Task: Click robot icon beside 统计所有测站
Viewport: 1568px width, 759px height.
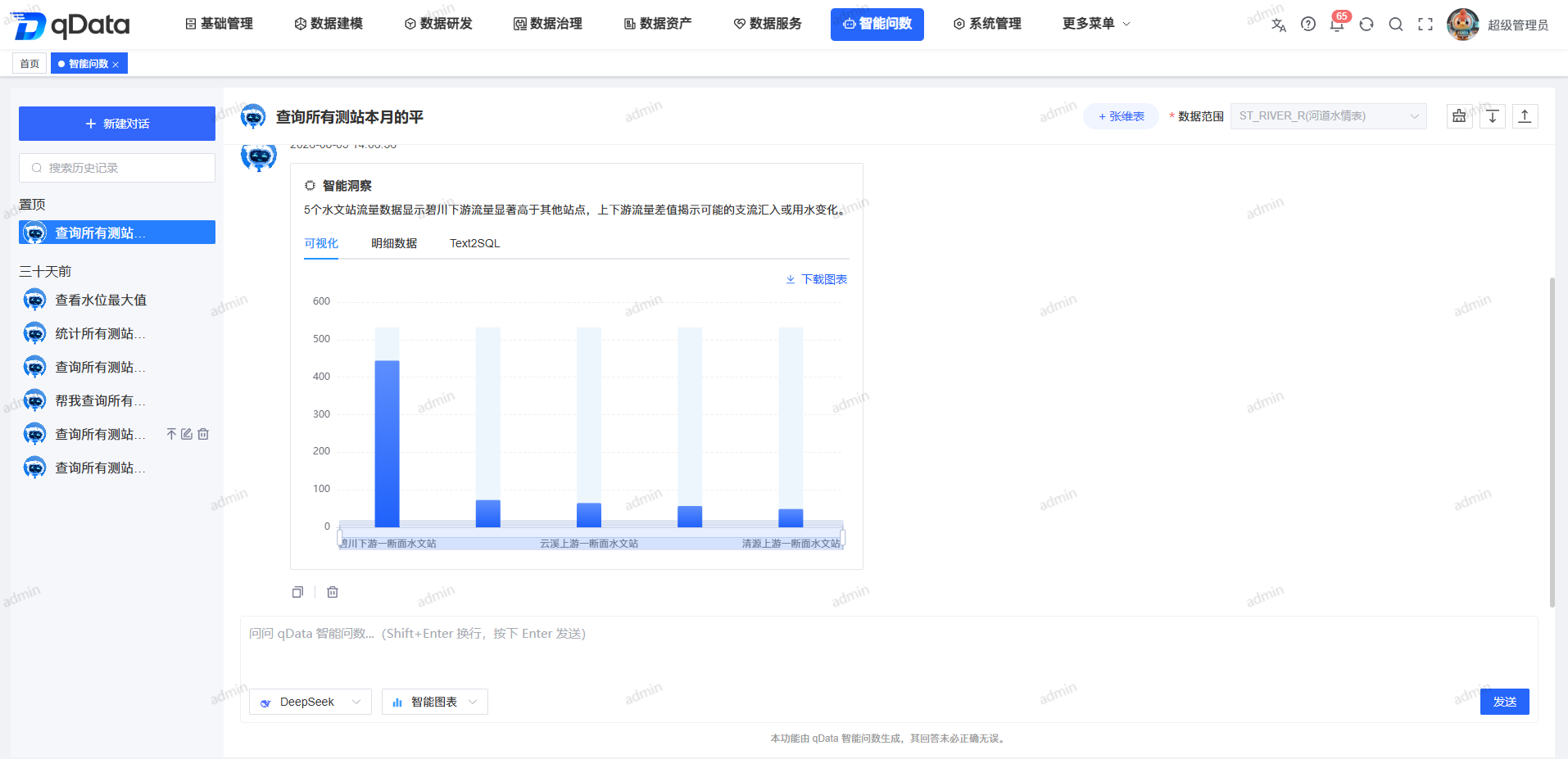Action: click(34, 334)
